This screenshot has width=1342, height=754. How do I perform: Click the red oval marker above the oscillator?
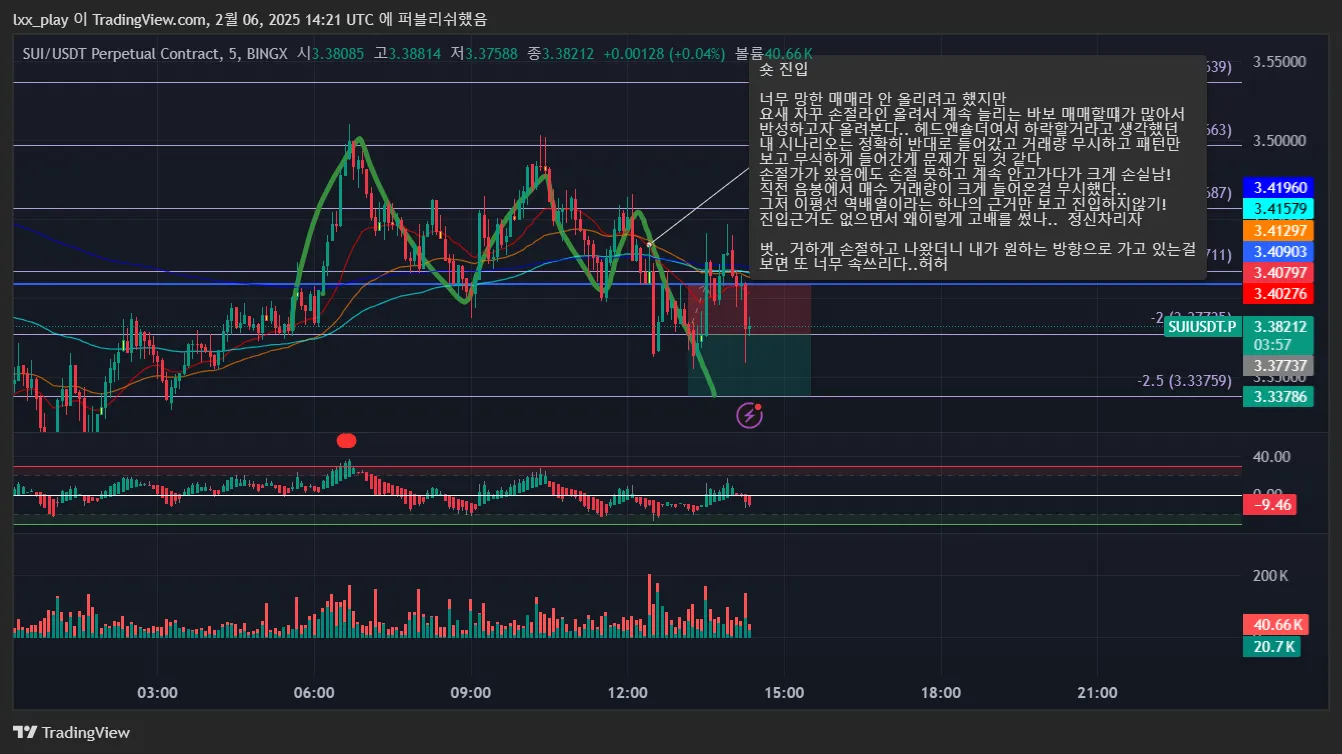347,439
